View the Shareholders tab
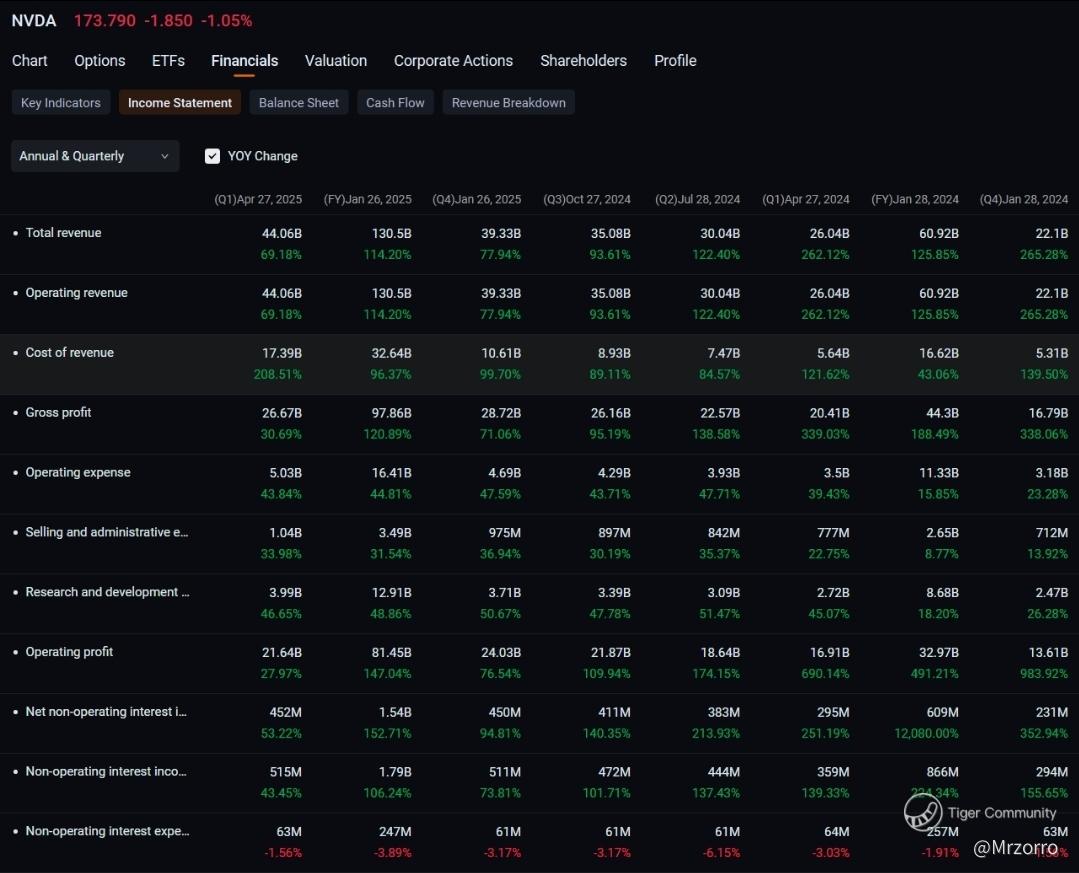The width and height of the screenshot is (1079, 873). [x=583, y=61]
